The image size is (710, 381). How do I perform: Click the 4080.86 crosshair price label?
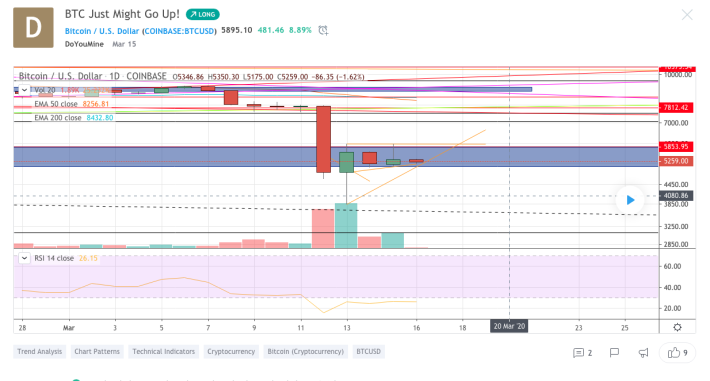click(x=676, y=196)
